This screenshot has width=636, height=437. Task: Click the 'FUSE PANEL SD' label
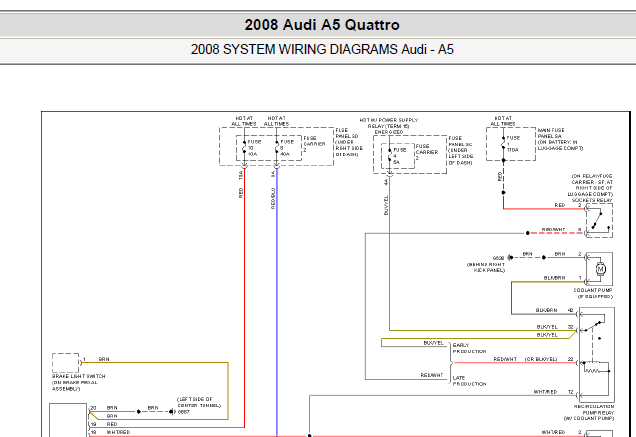[347, 133]
